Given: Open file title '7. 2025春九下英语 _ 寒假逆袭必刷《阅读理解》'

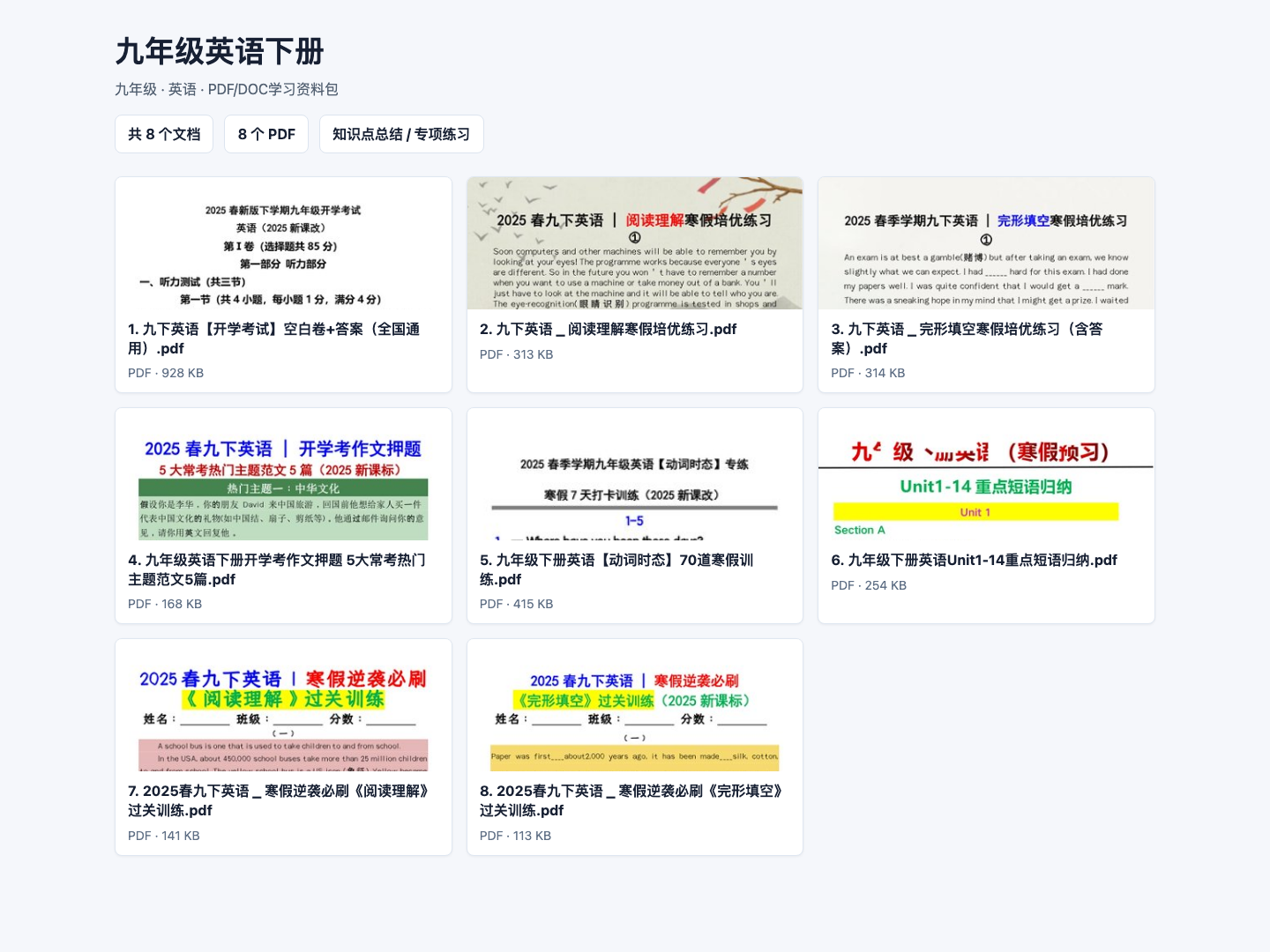Looking at the screenshot, I should click(x=279, y=800).
